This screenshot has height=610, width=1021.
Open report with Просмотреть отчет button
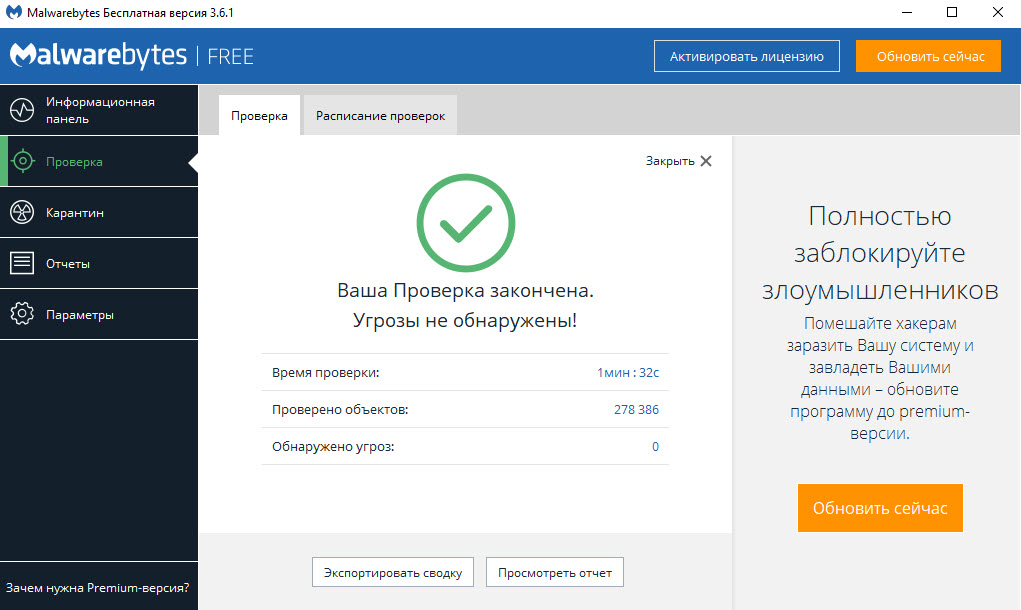(x=554, y=573)
